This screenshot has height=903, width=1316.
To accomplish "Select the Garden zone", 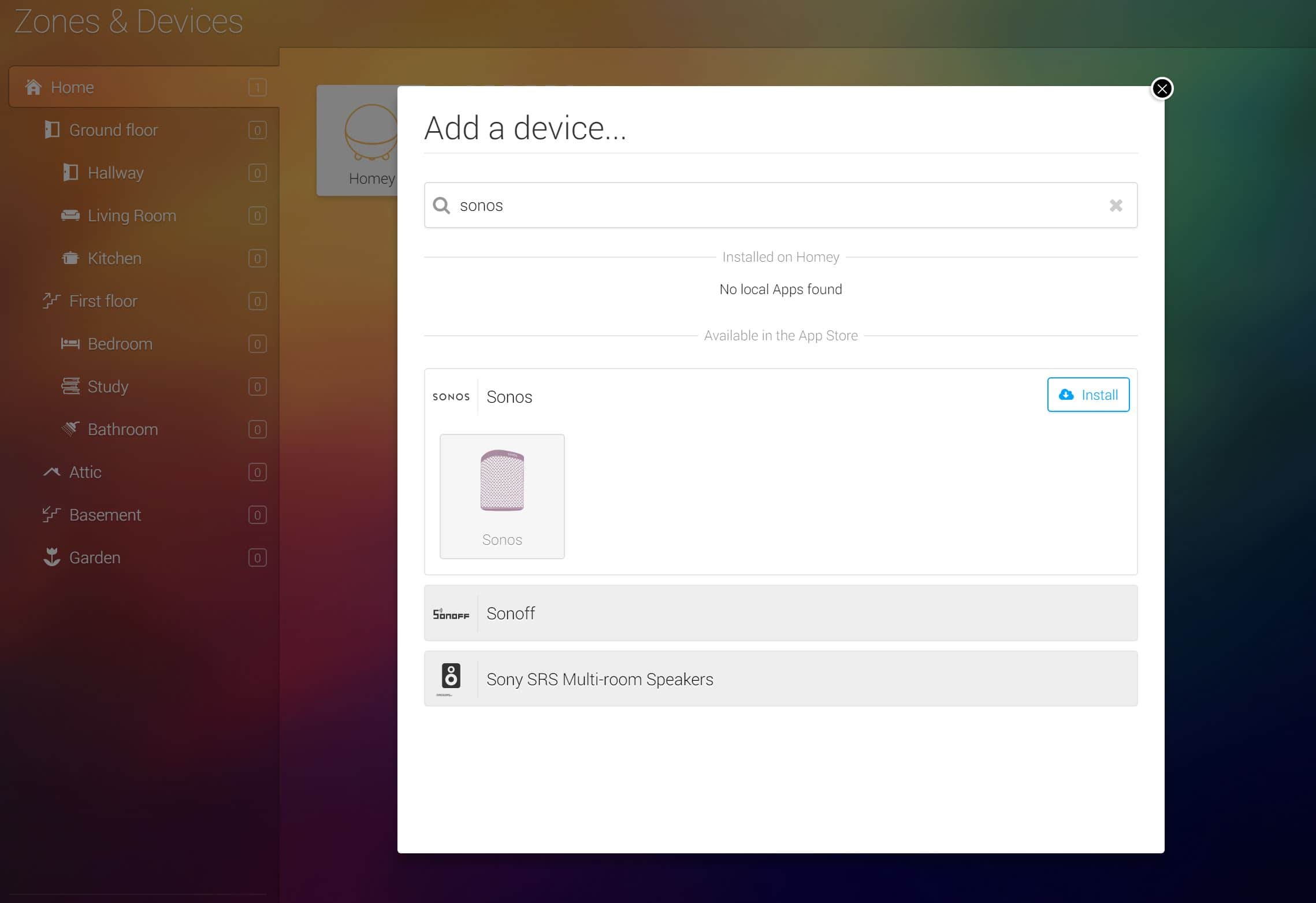I will coord(143,558).
